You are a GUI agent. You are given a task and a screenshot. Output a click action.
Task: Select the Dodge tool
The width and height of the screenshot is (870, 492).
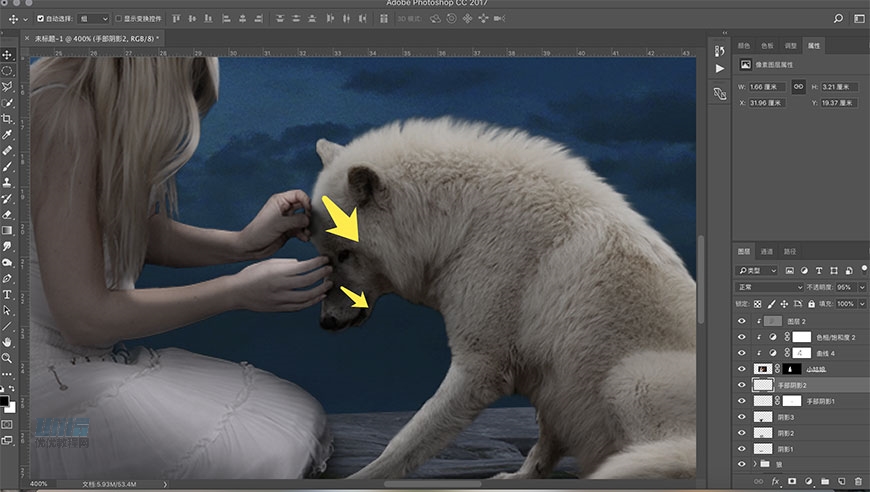coord(7,262)
